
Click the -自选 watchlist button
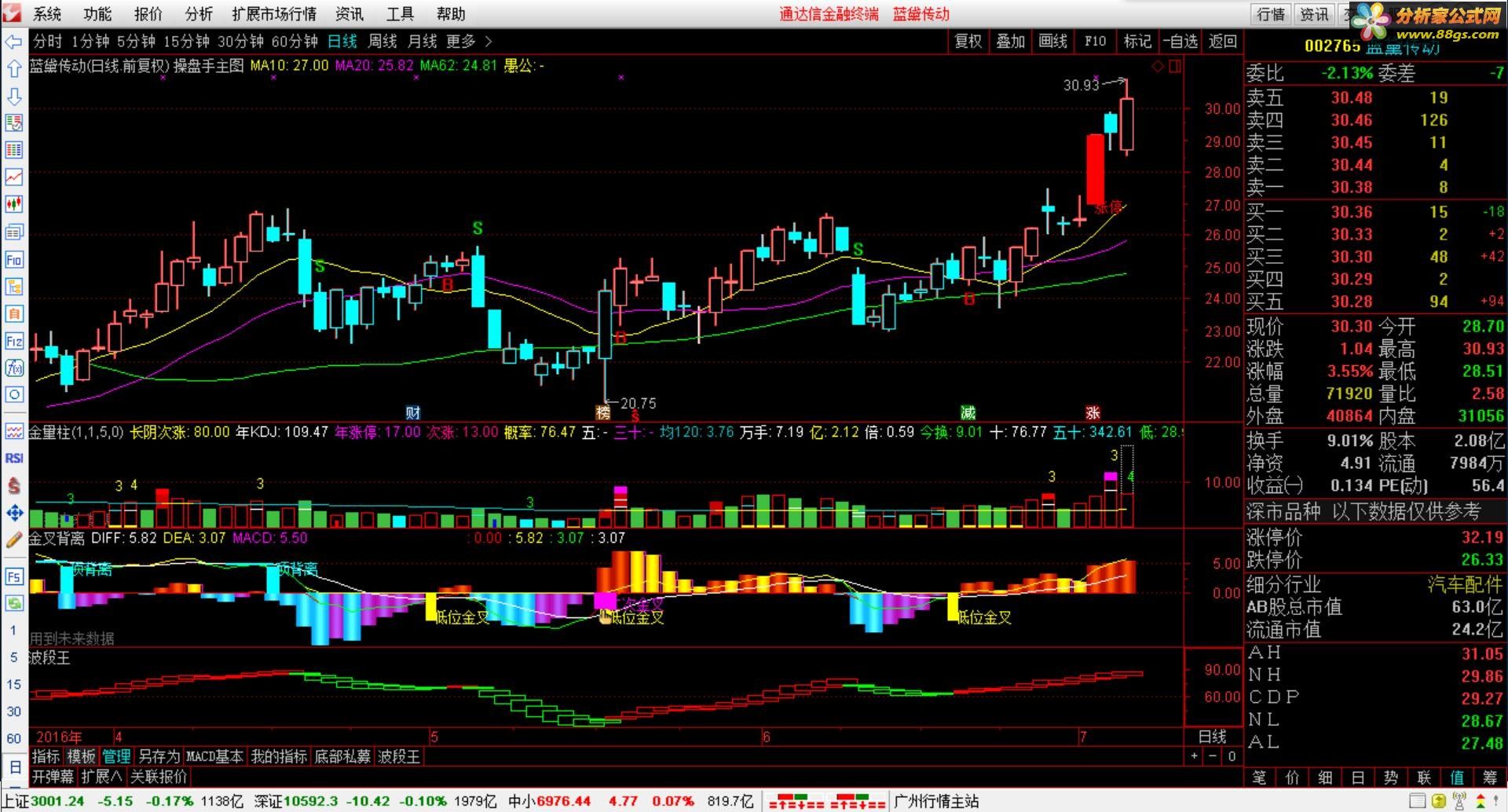1180,42
